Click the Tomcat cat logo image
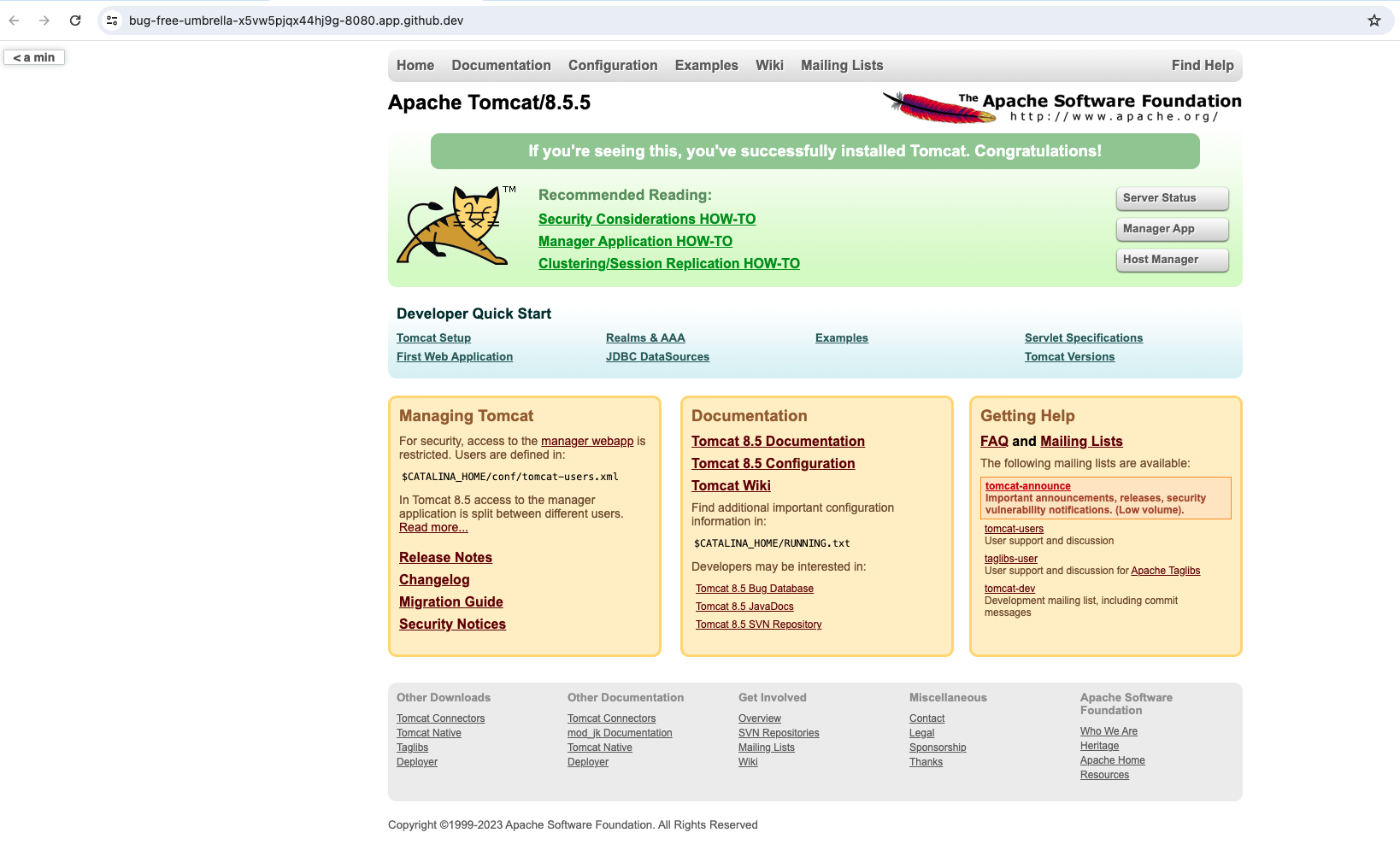 (456, 225)
